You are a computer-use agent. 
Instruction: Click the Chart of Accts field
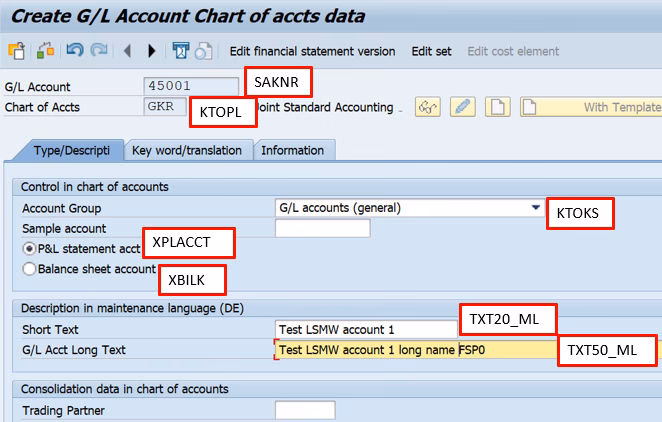click(x=165, y=106)
